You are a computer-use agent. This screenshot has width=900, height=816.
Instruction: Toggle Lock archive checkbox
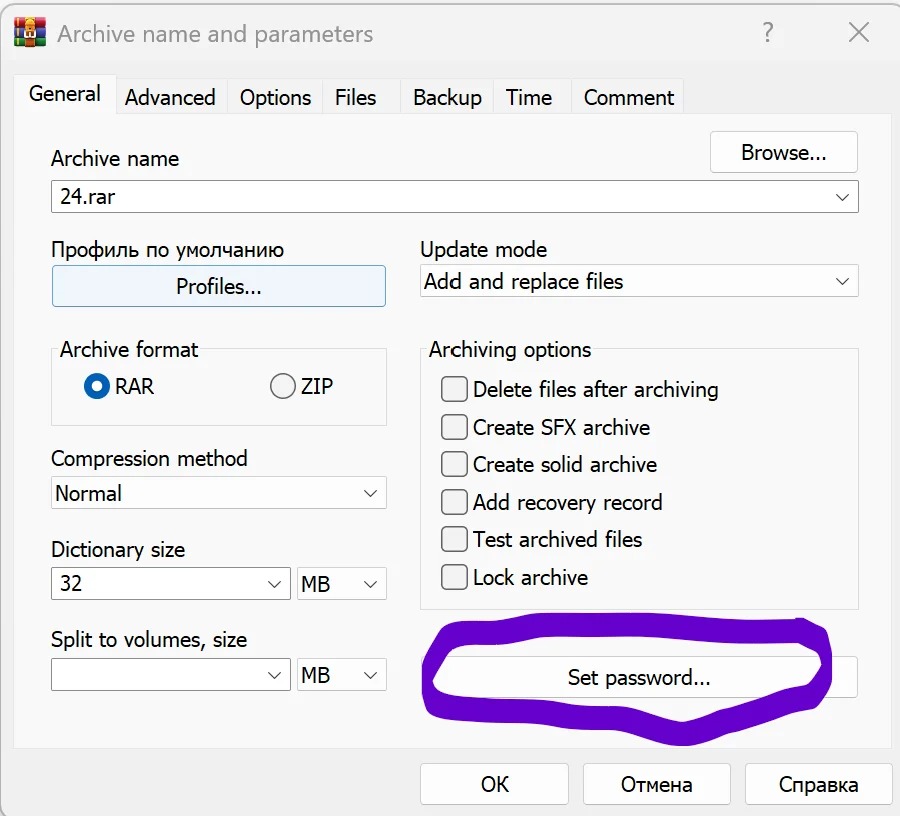454,577
